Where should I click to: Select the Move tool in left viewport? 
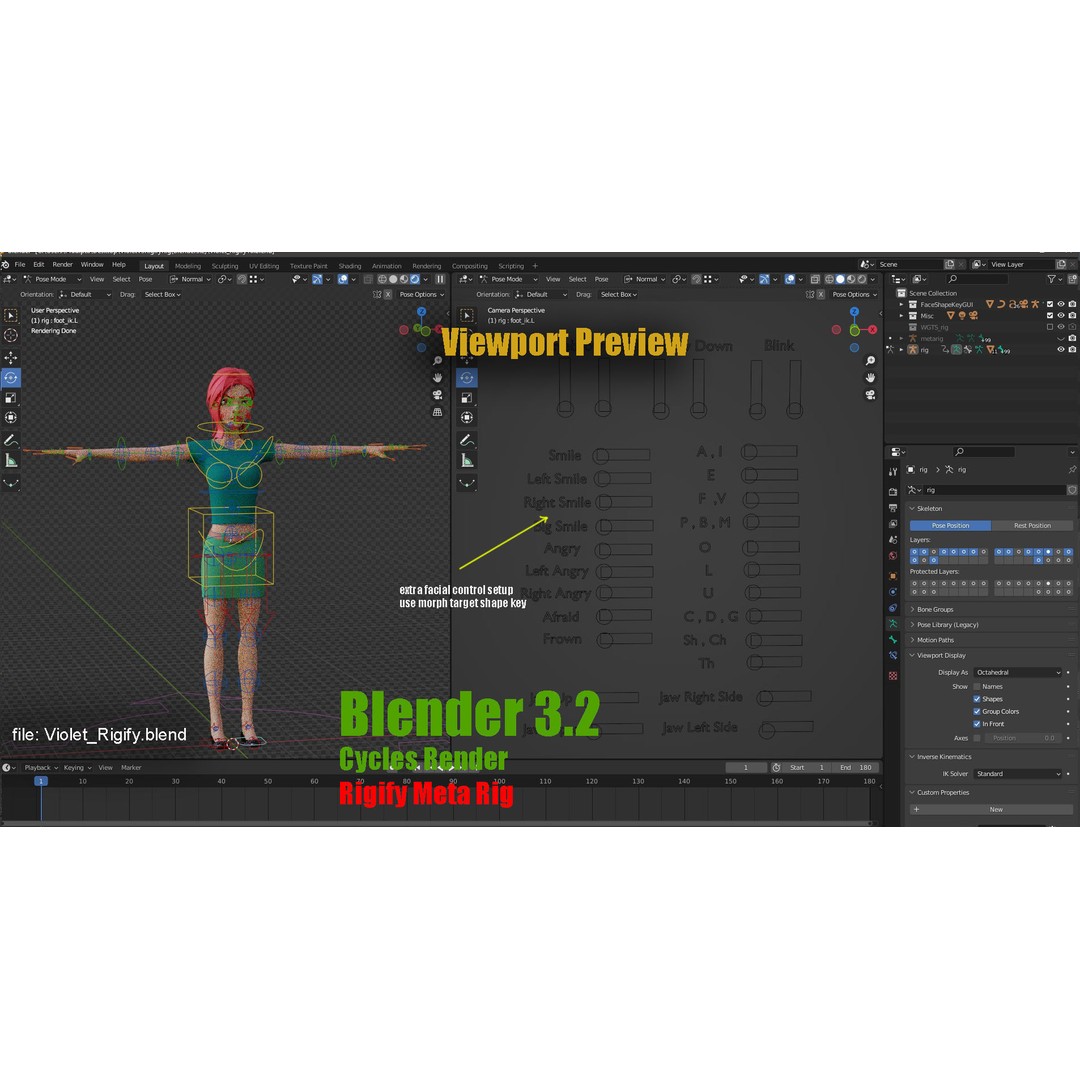pos(11,357)
